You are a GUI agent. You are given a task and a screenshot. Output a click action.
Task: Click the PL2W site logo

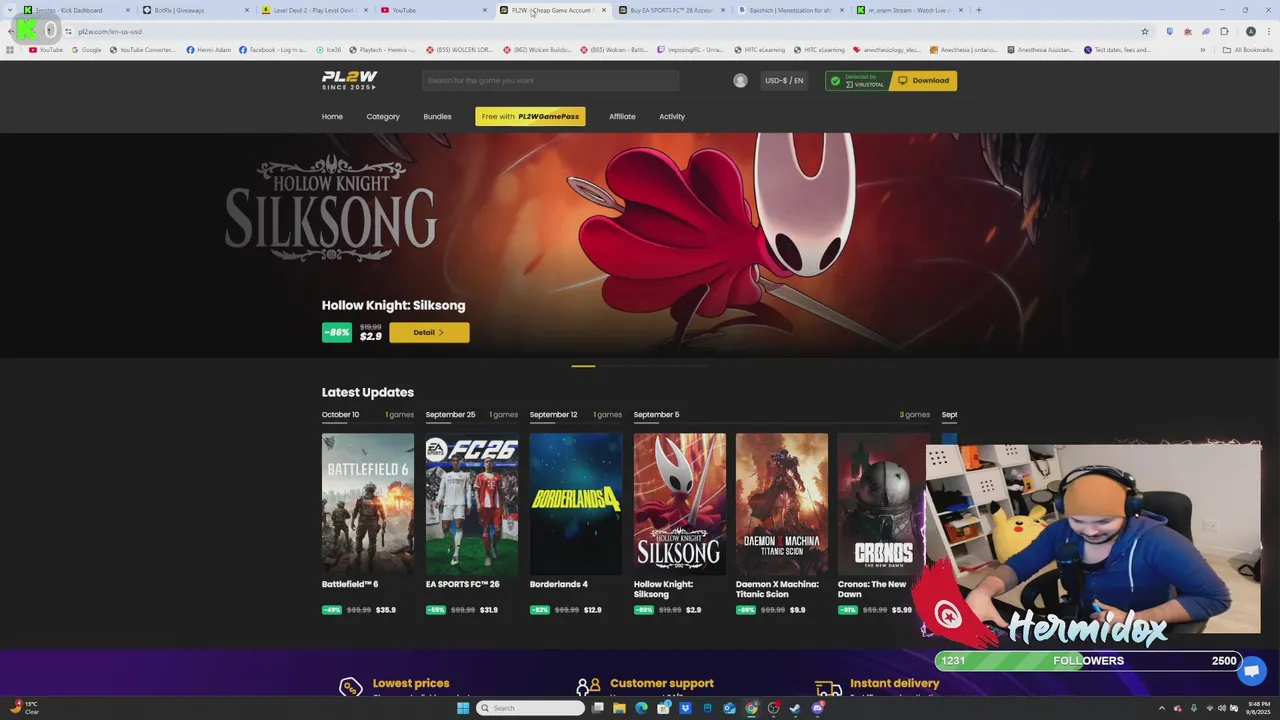(349, 80)
